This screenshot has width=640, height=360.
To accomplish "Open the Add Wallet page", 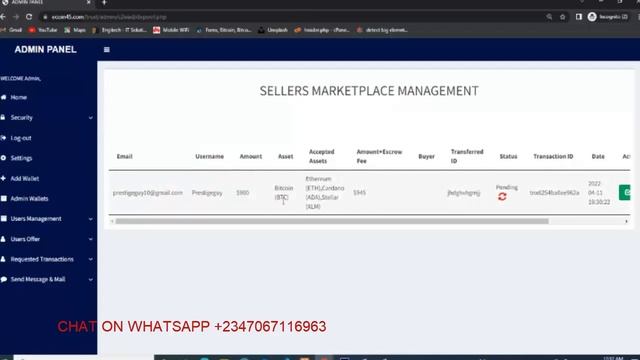I will tap(24, 178).
